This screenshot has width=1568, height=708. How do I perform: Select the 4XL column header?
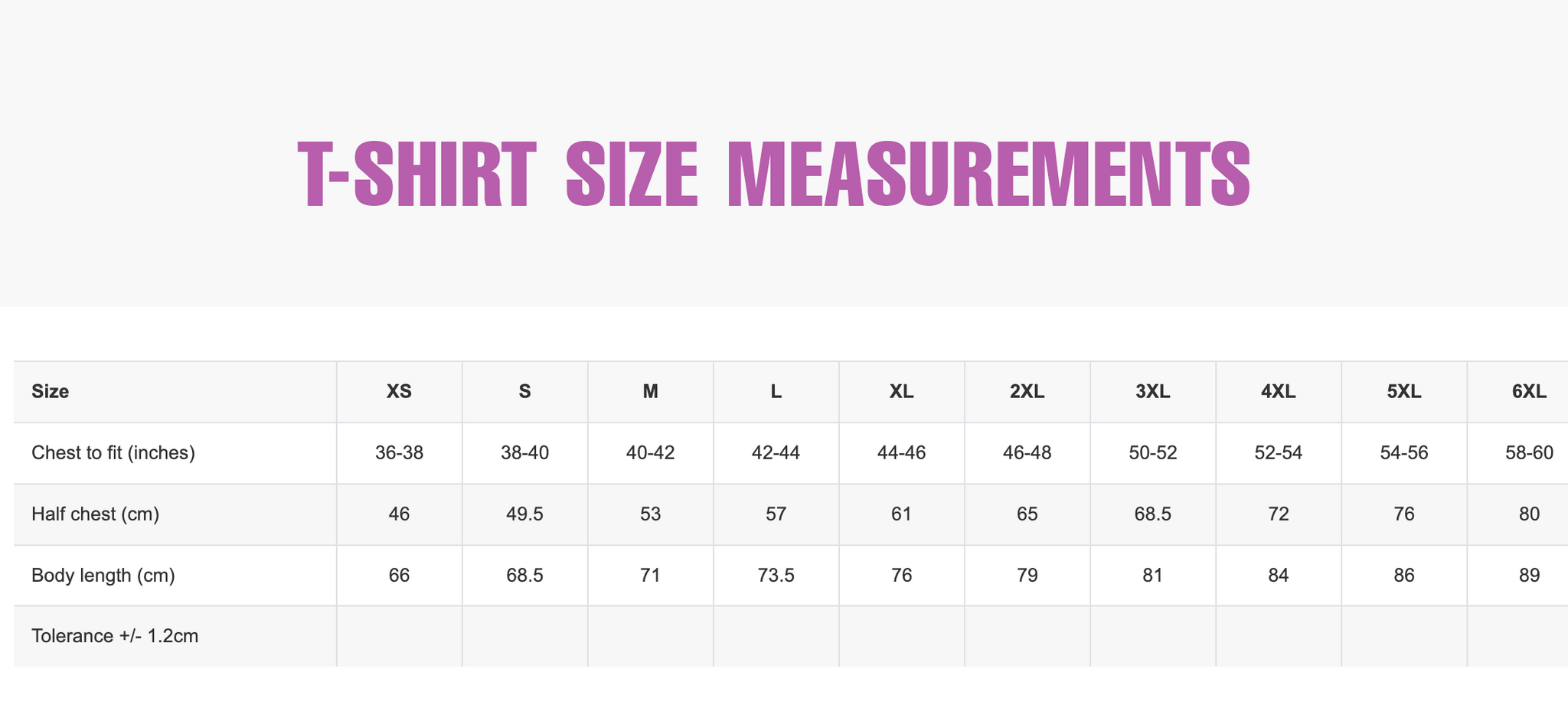click(1278, 392)
